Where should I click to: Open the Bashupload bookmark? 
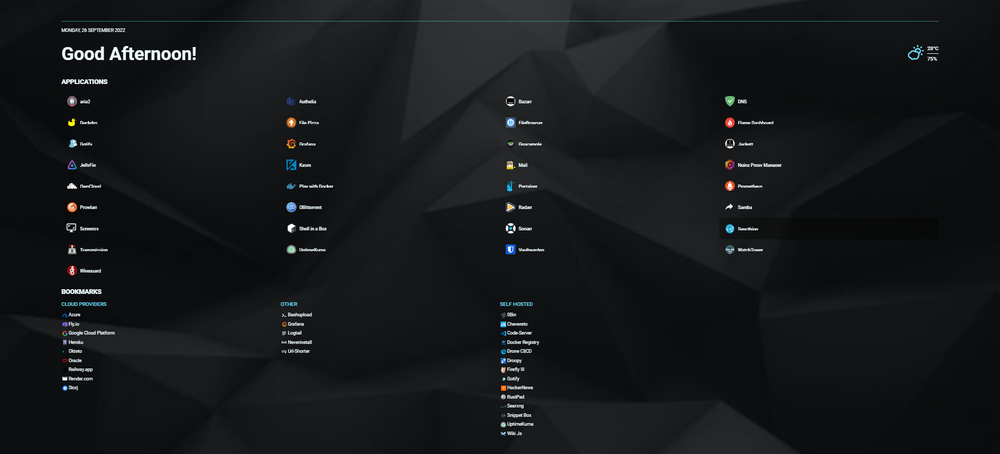pyautogui.click(x=299, y=315)
